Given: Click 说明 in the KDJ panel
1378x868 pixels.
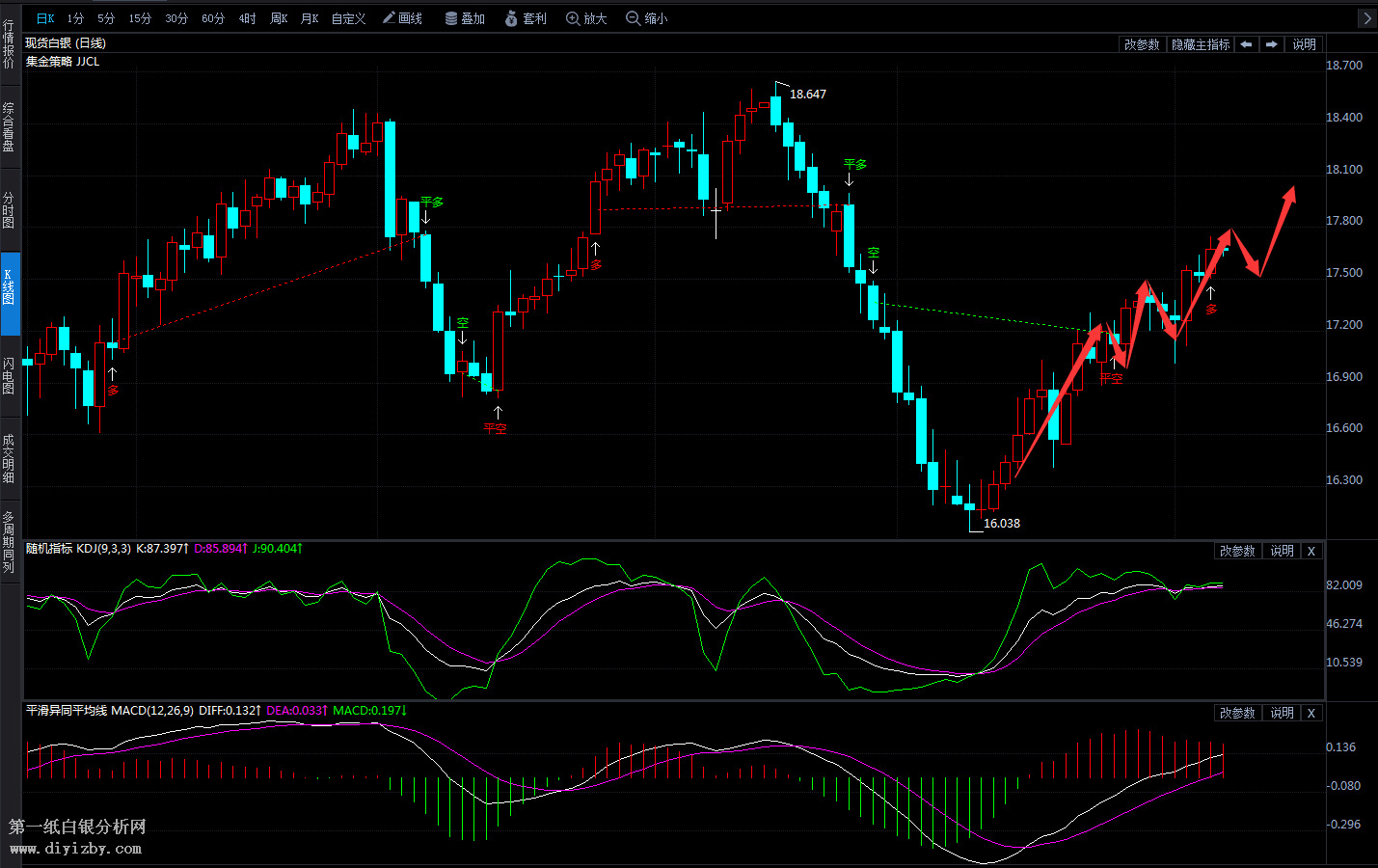Looking at the screenshot, I should pos(1282,551).
